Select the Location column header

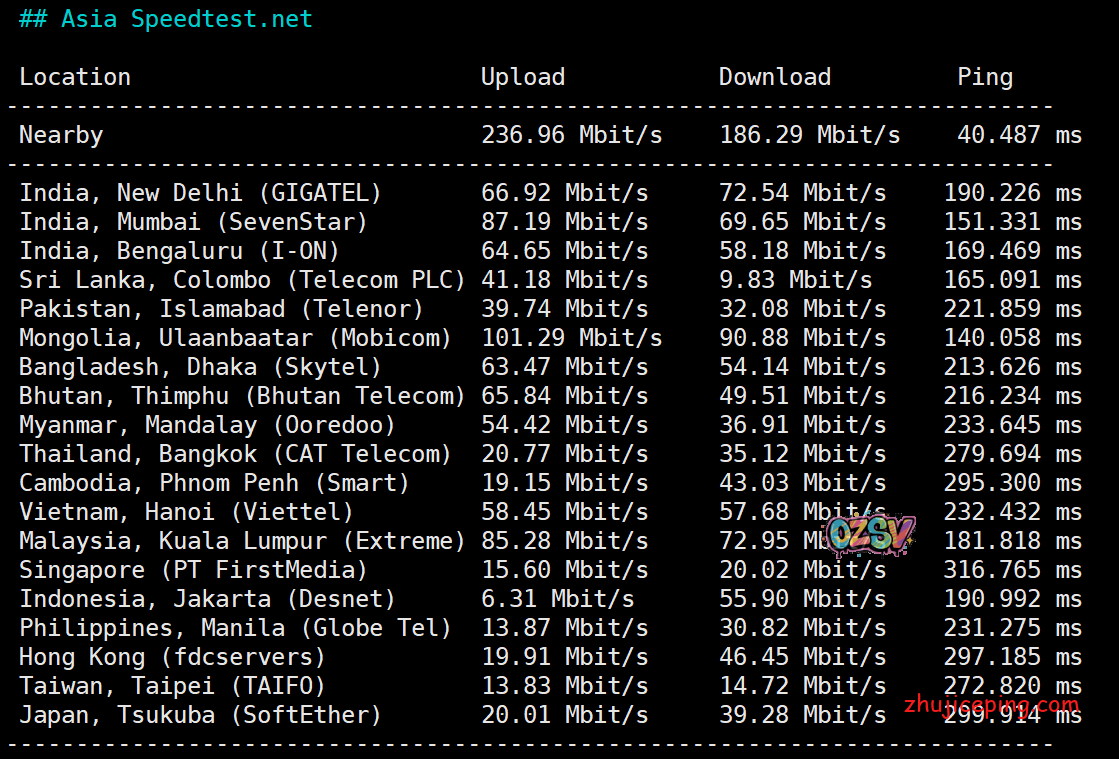click(x=75, y=77)
